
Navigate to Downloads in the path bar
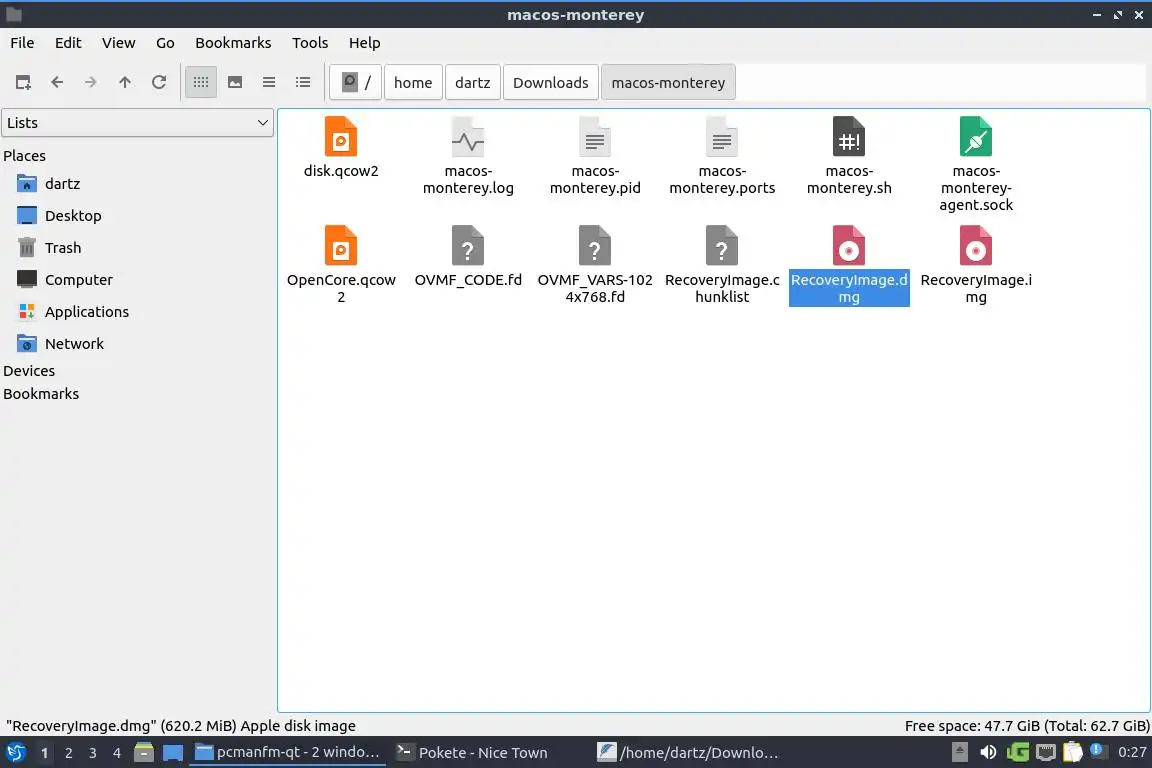coord(550,82)
